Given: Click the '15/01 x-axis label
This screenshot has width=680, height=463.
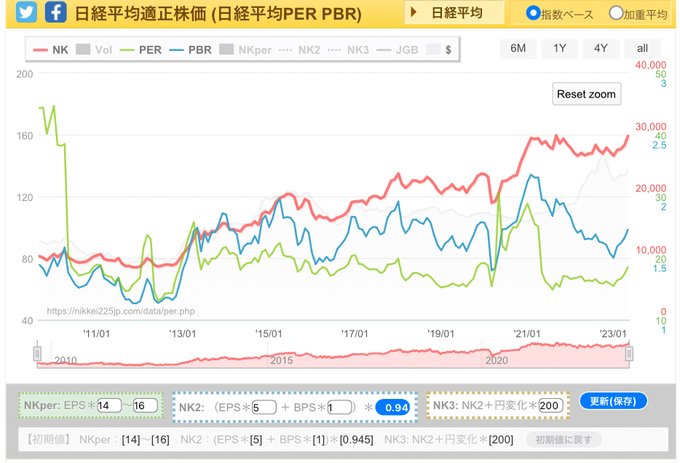Looking at the screenshot, I should point(268,334).
